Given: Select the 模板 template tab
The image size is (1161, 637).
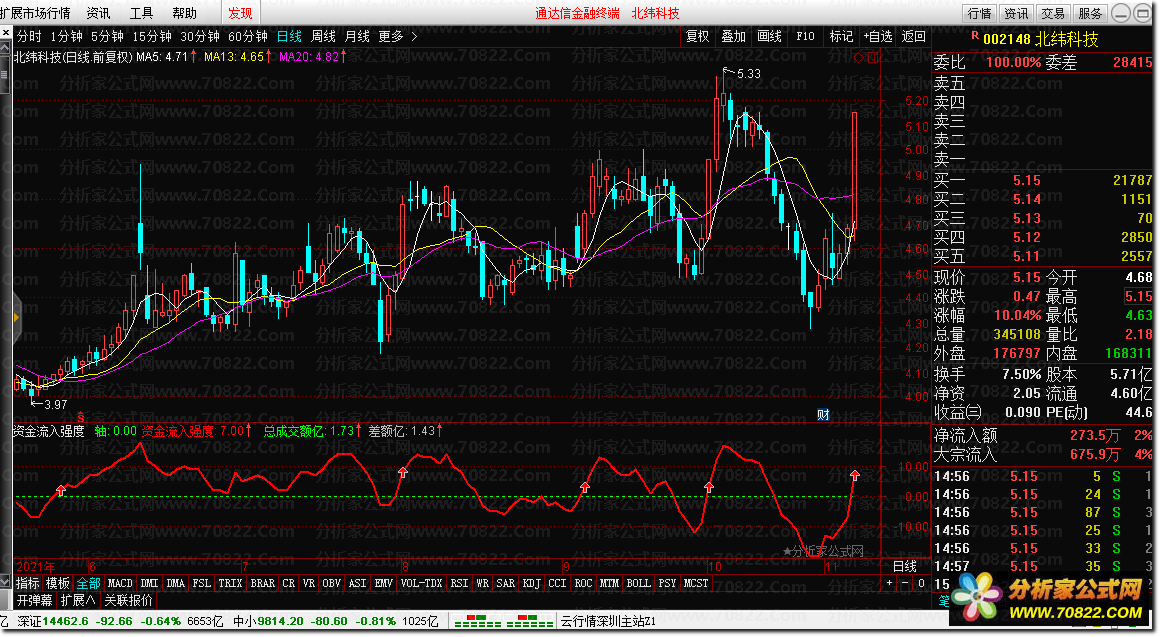Looking at the screenshot, I should 57,584.
